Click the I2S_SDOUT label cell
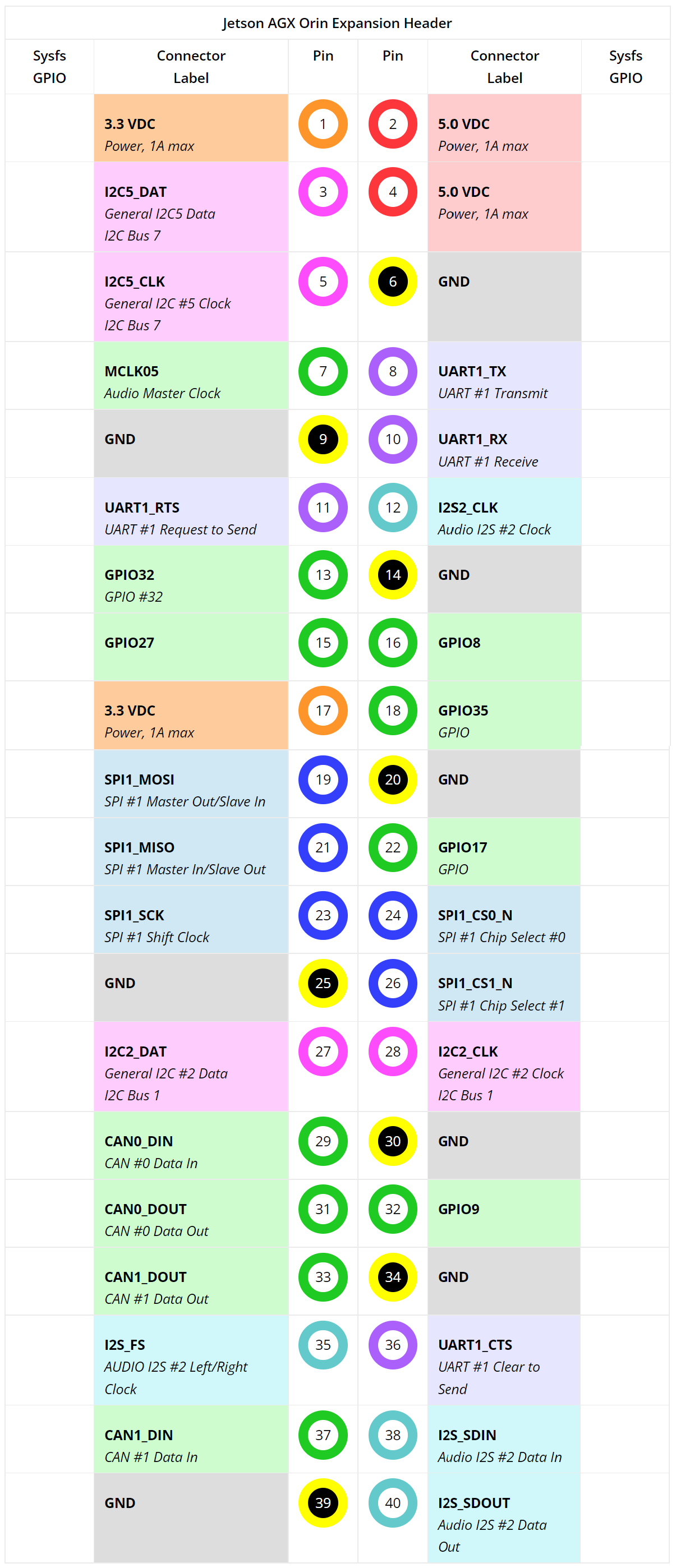 (504, 1518)
